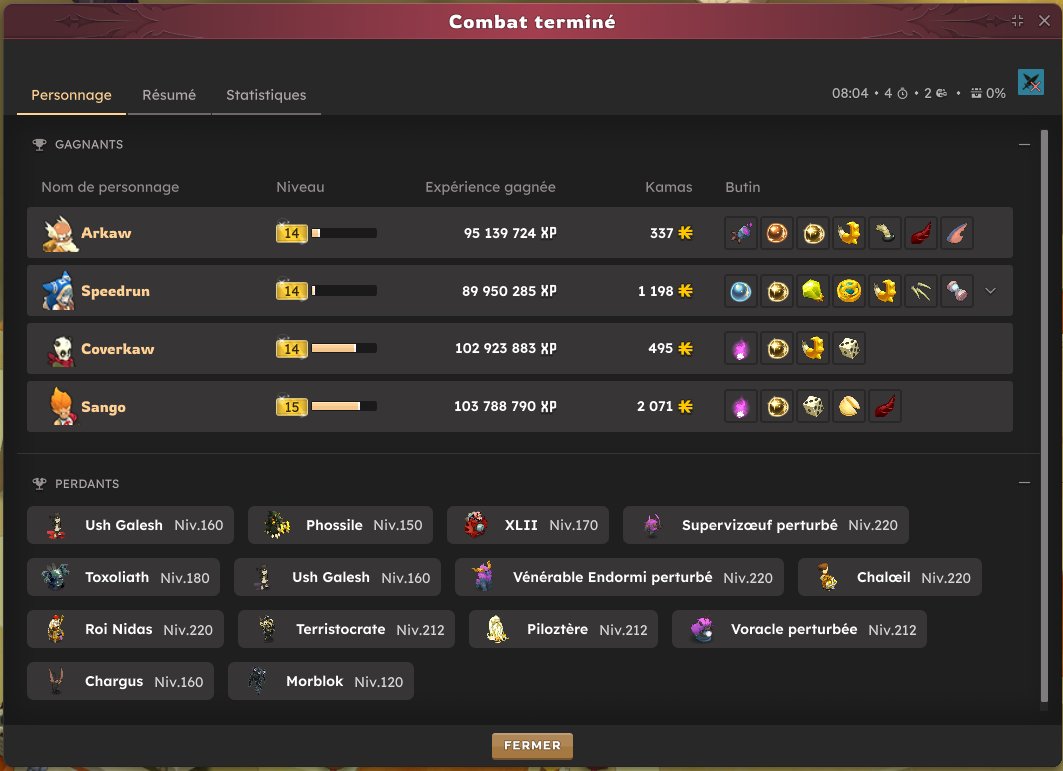Select the Vénérable Endormi perturbé enemy
The width and height of the screenshot is (1063, 771).
pyautogui.click(x=619, y=577)
